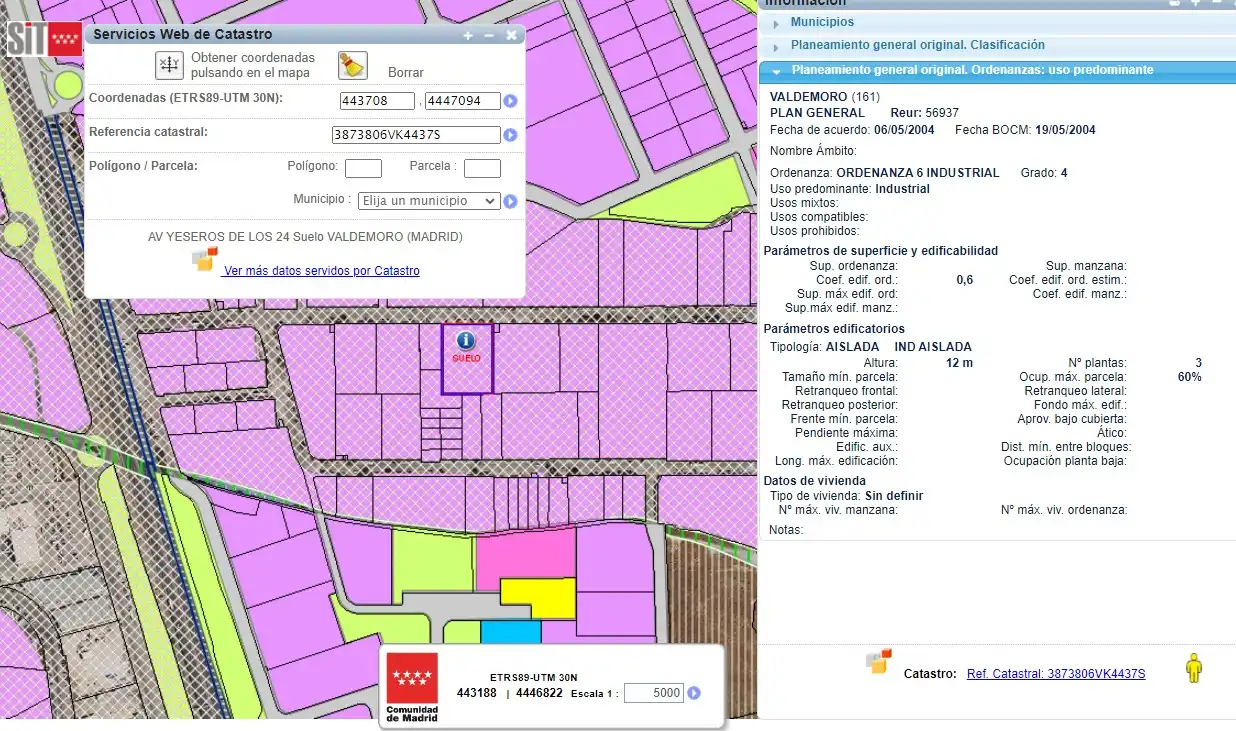
Task: Select the ORDENANZA 6 INDUSTRIAL text
Action: point(917,173)
